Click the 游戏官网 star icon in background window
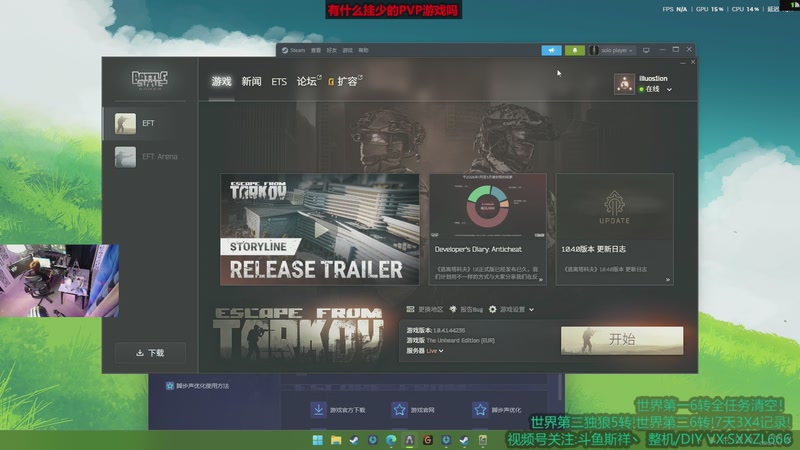 399,410
